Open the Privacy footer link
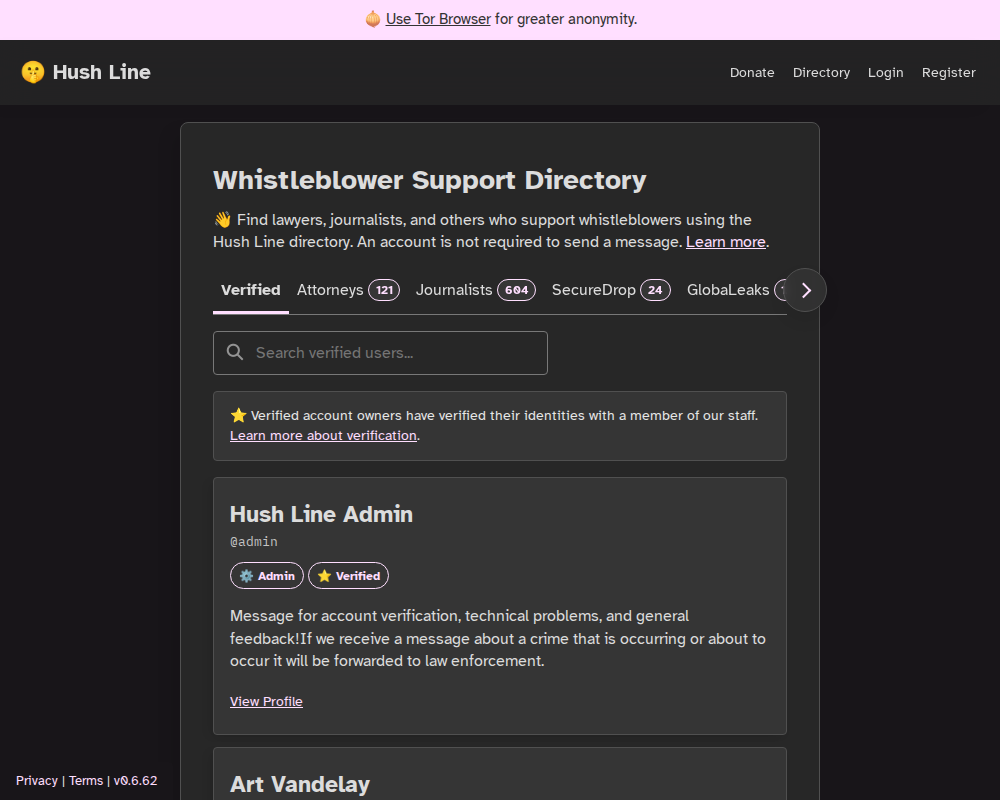1000x800 pixels. point(37,781)
